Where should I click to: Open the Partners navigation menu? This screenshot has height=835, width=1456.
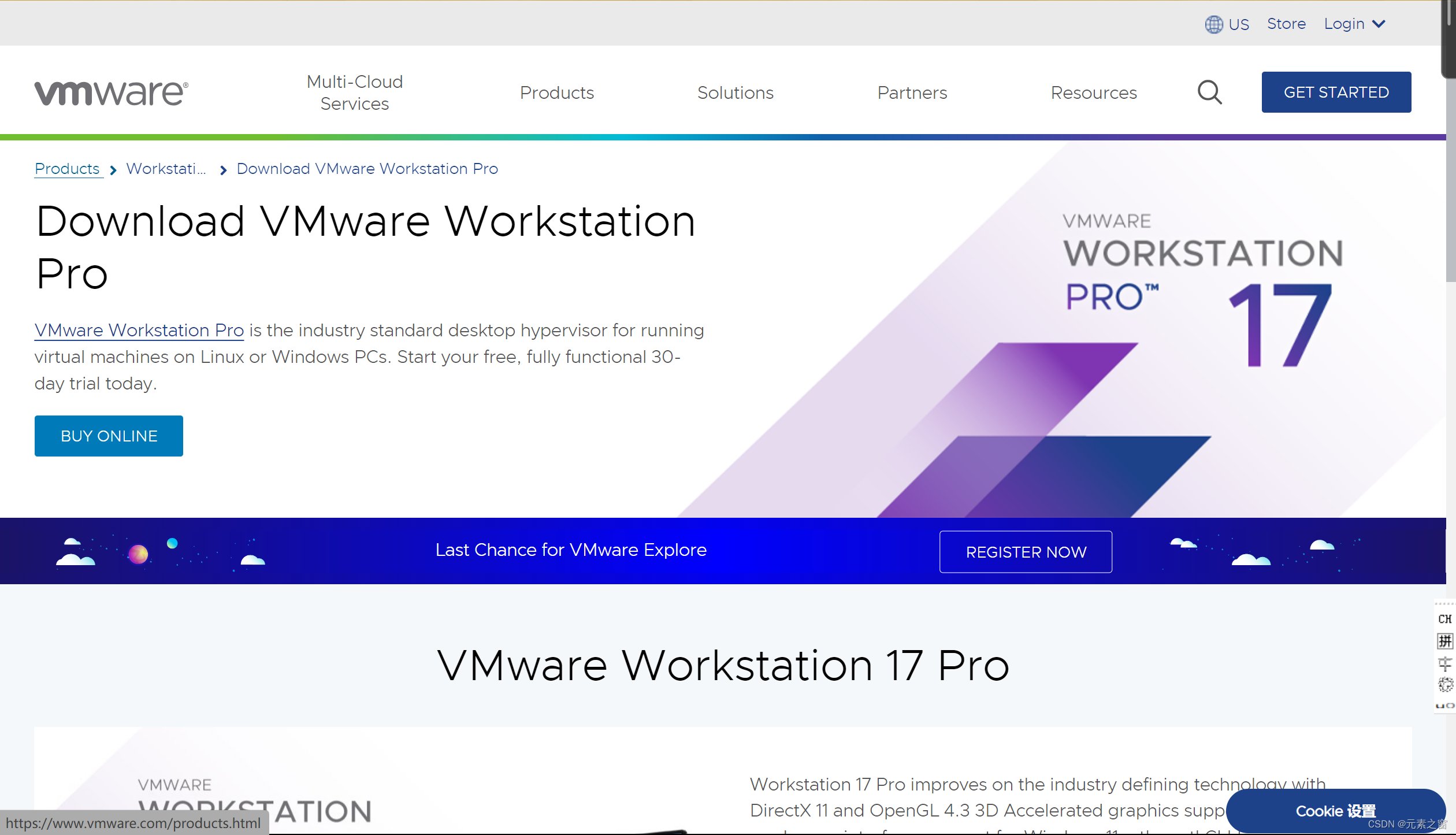click(912, 92)
